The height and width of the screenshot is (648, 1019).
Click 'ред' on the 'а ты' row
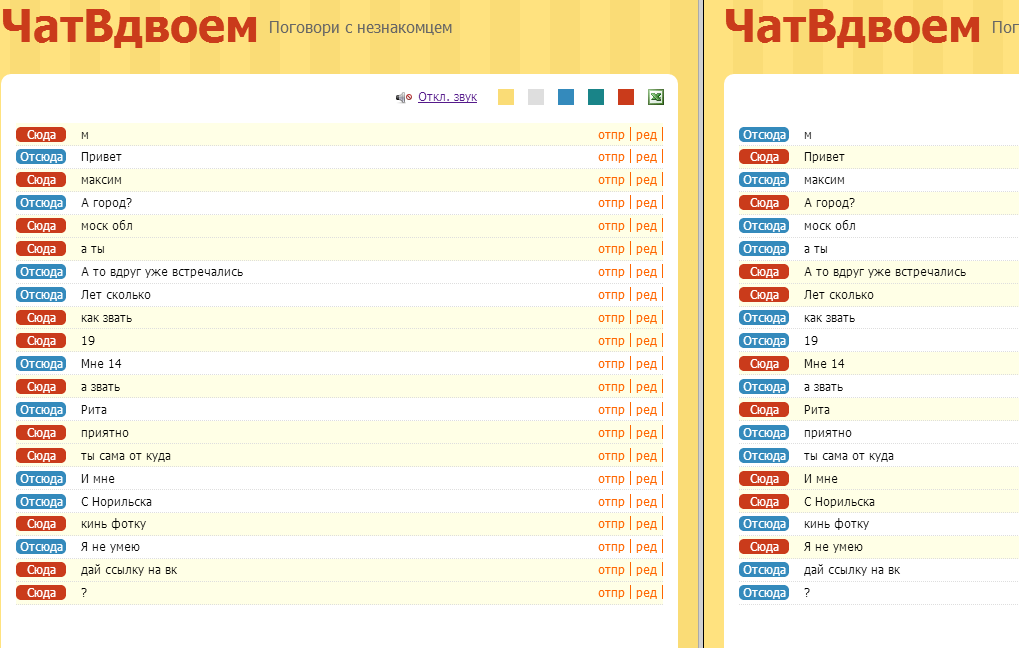click(x=646, y=249)
